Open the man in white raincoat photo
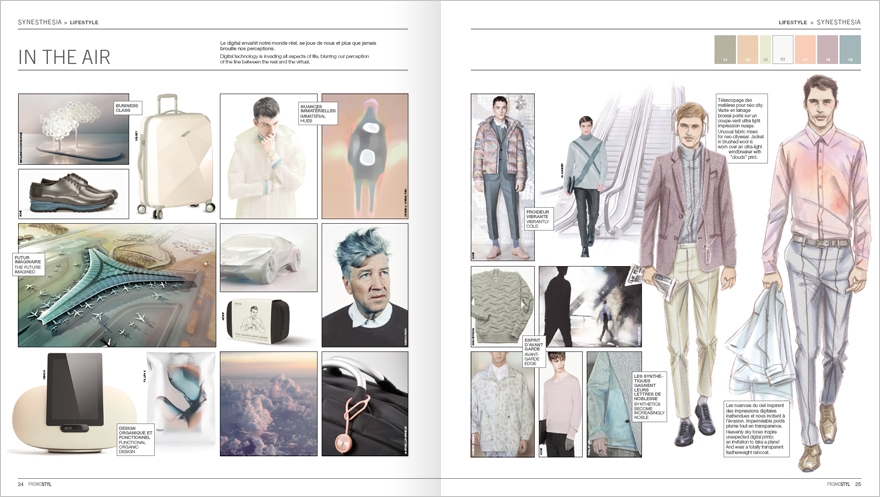Screen dimensions: 880x497 tap(268, 156)
